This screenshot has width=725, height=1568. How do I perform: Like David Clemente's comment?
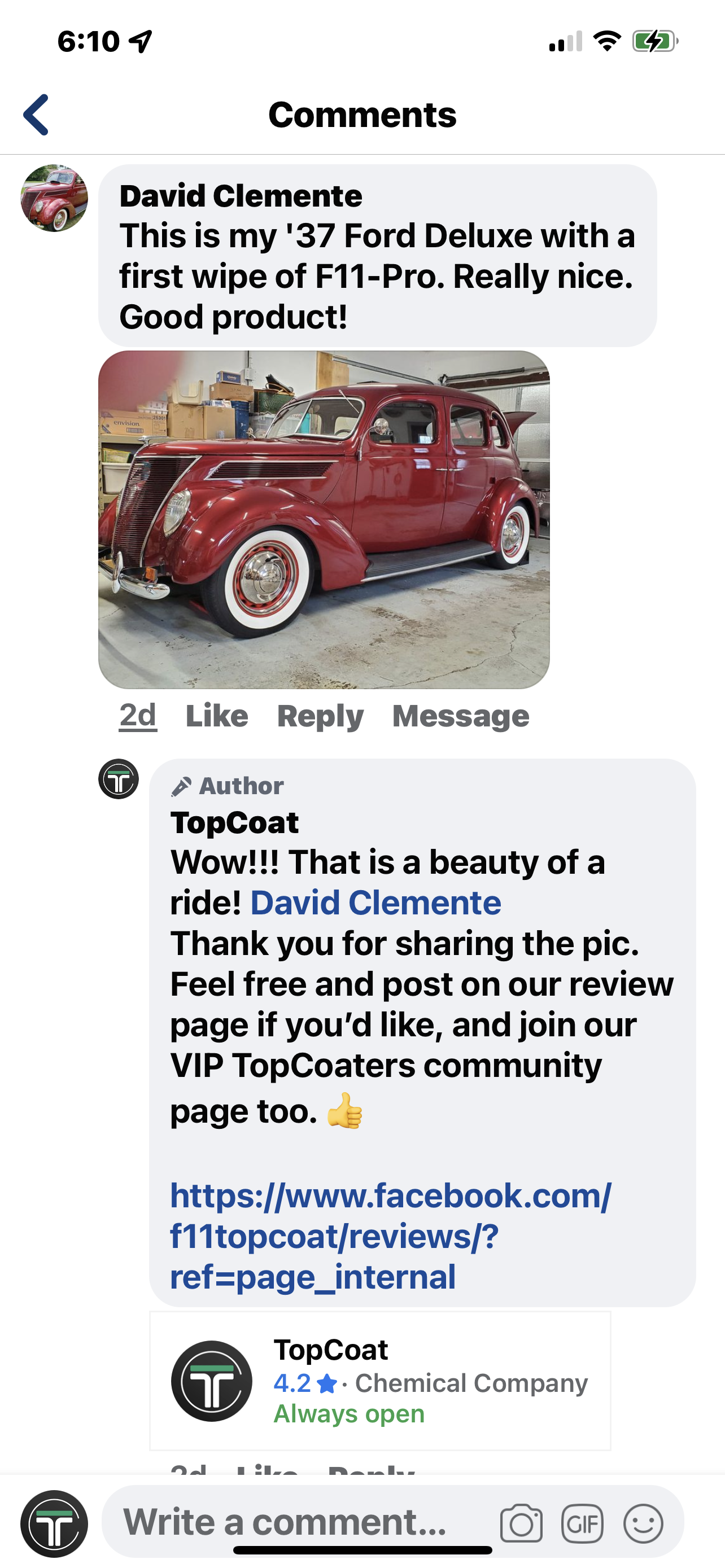click(x=217, y=715)
